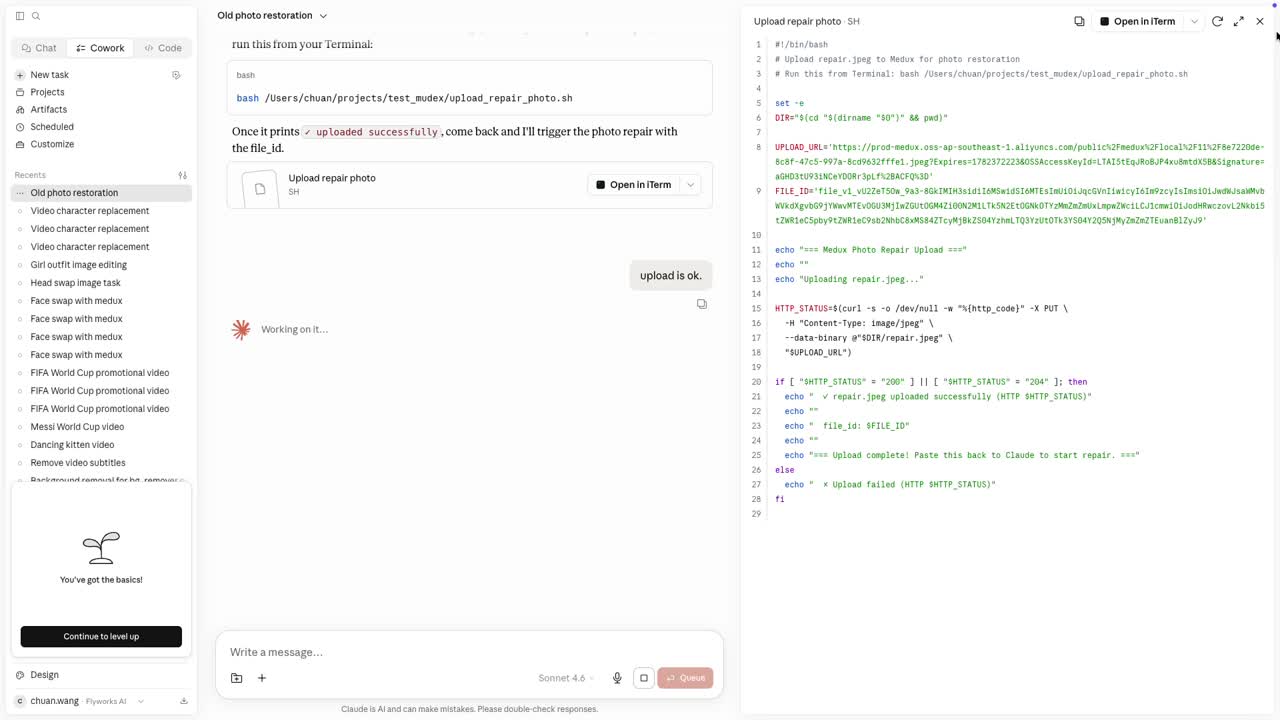Switch to the Code tab
Screen dimensions: 1280x720
pos(162,48)
